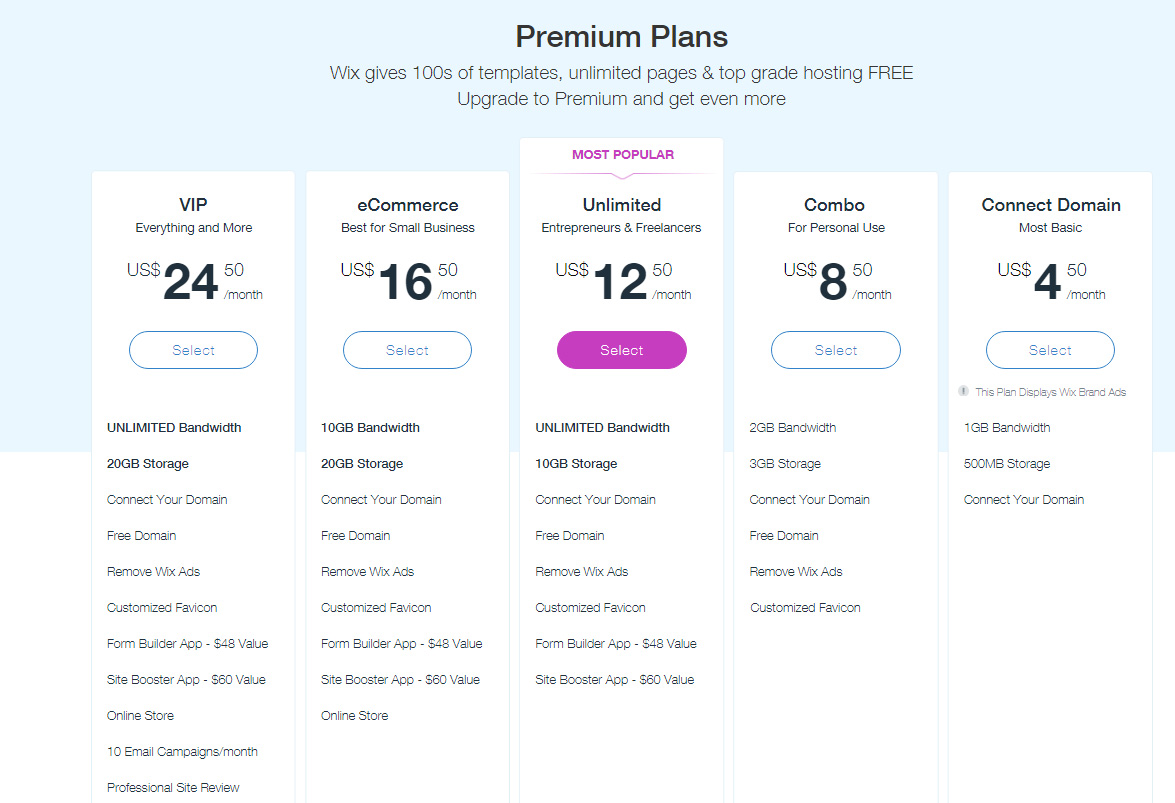Viewport: 1175px width, 803px height.
Task: Click Connect Your Domain under Connect Domain plan
Action: [1023, 499]
